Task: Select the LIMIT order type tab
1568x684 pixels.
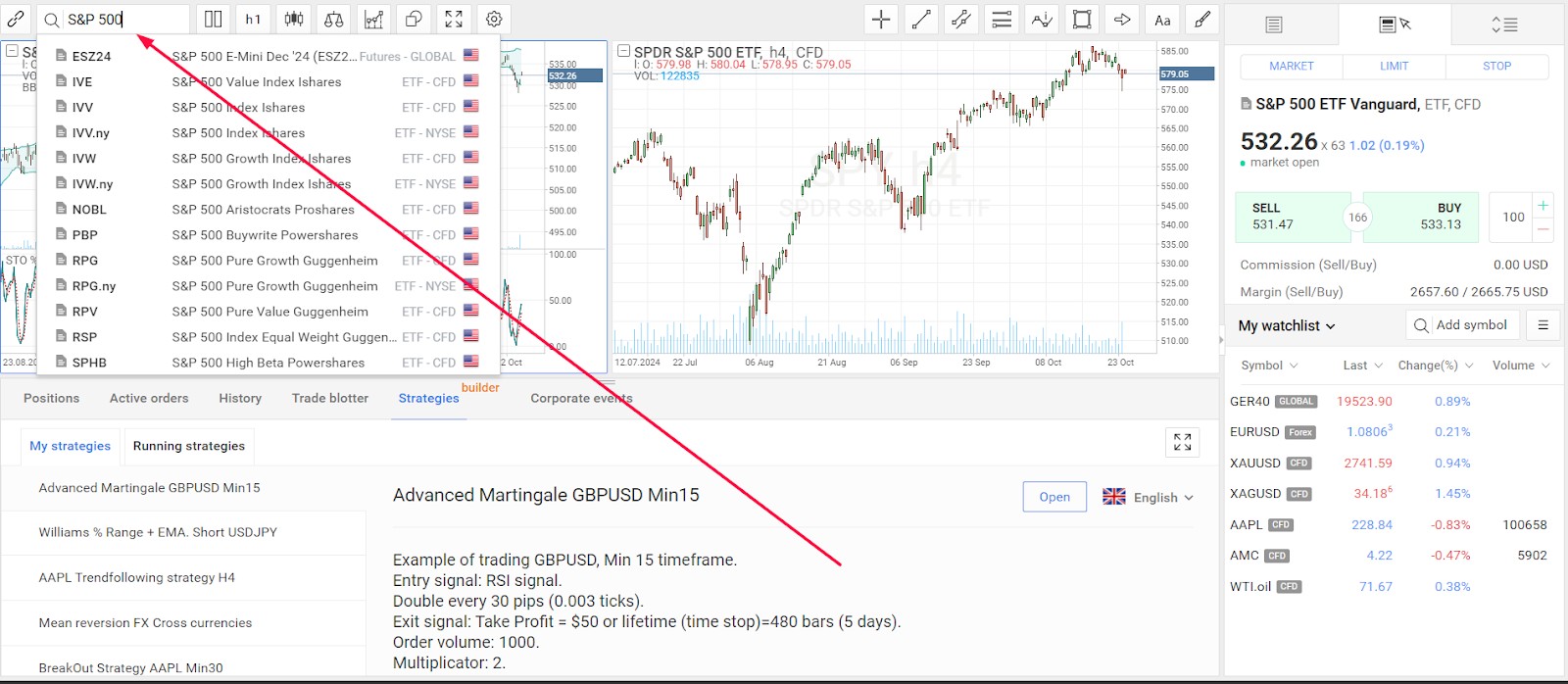Action: point(1394,66)
